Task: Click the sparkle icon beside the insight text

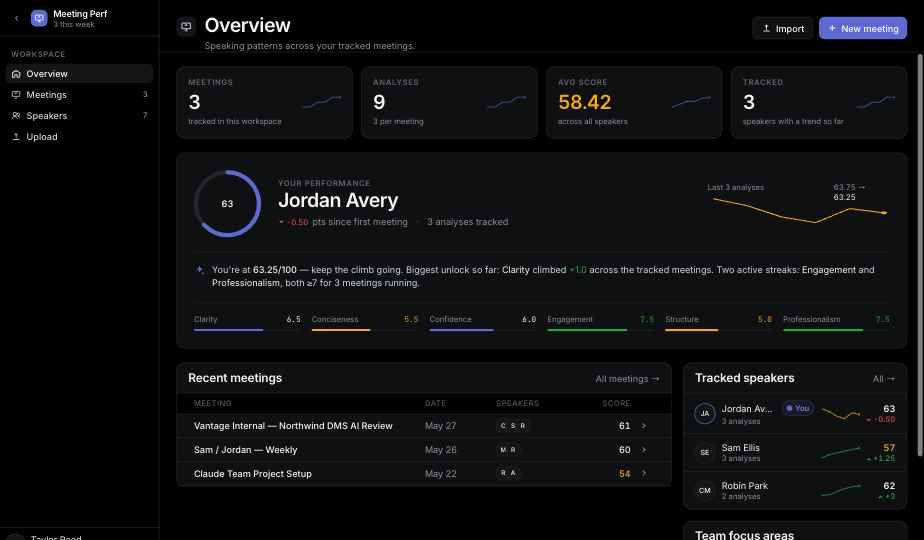Action: click(x=200, y=269)
